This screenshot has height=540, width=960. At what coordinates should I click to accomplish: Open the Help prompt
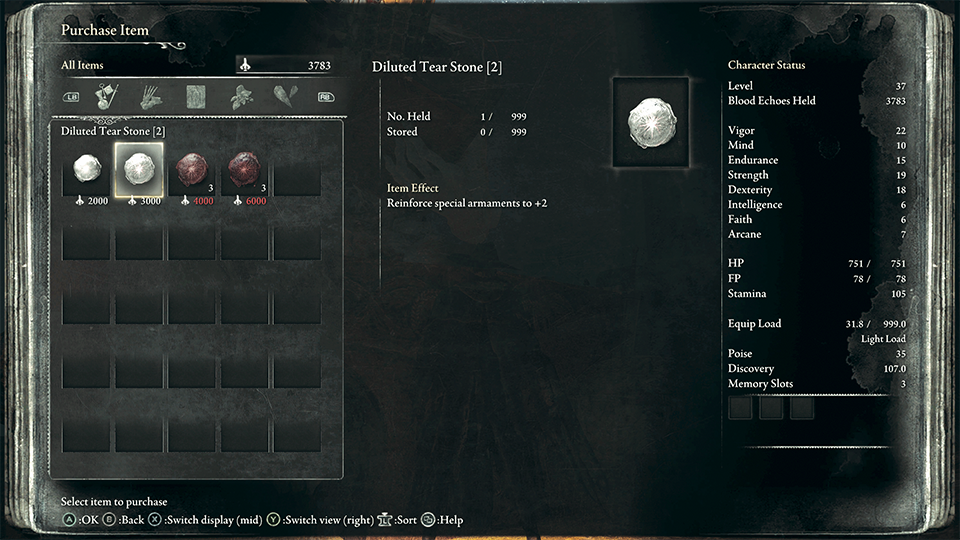click(442, 520)
